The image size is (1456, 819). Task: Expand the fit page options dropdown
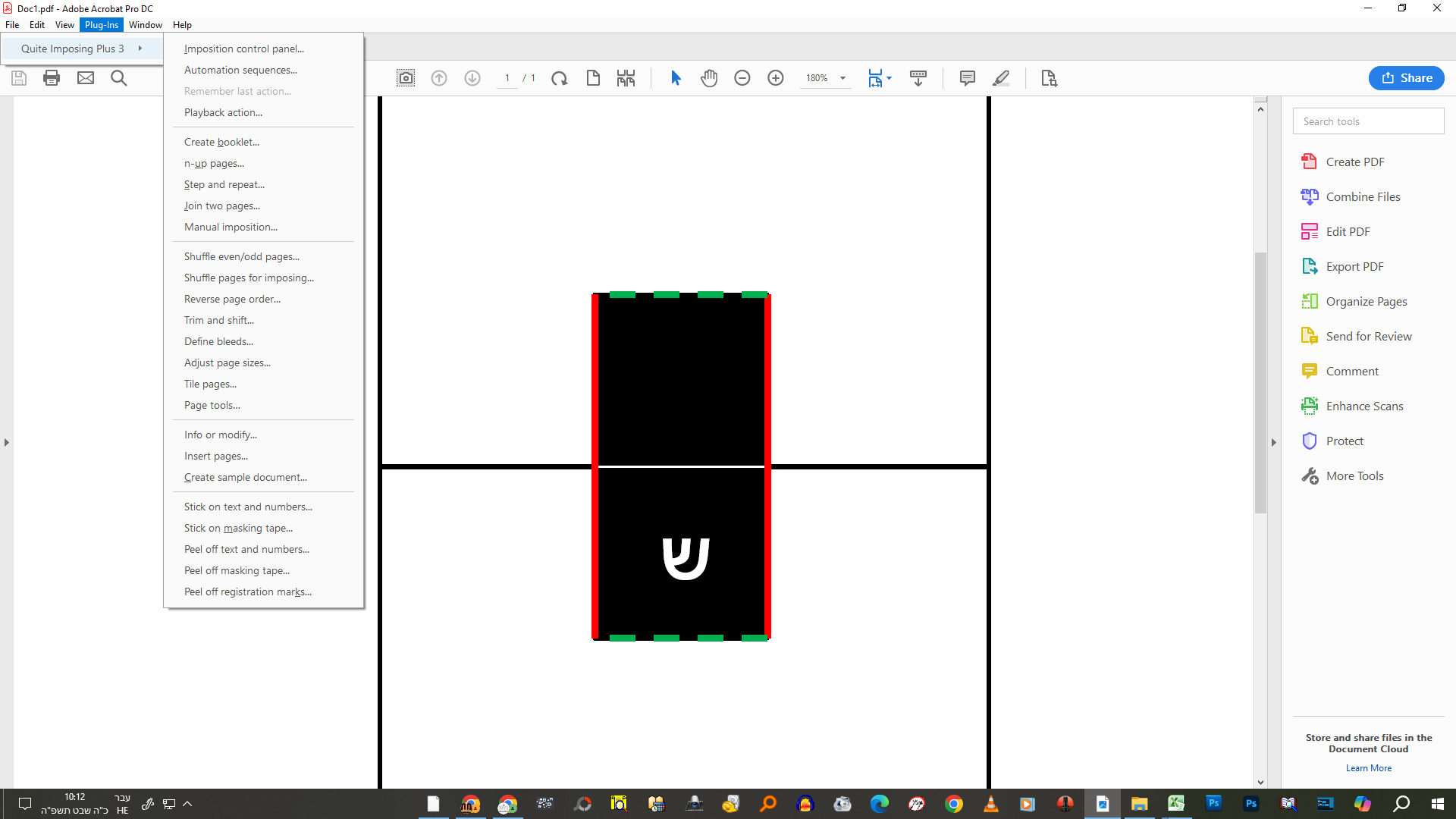[x=889, y=78]
